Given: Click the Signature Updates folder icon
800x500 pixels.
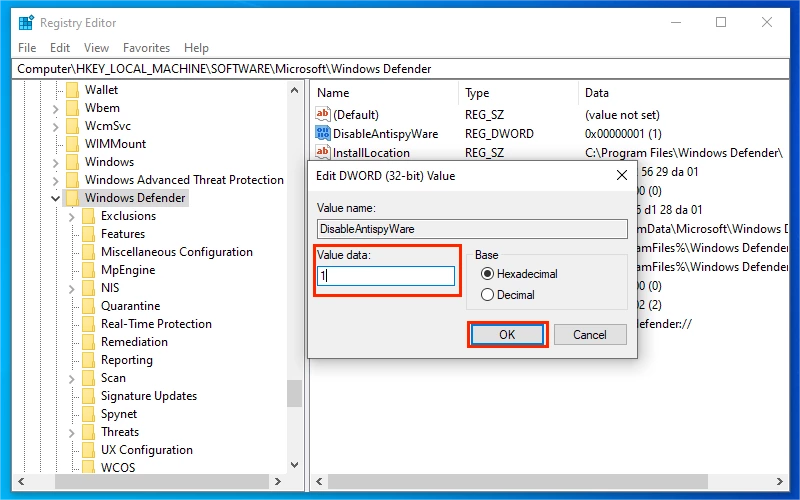Looking at the screenshot, I should (89, 396).
